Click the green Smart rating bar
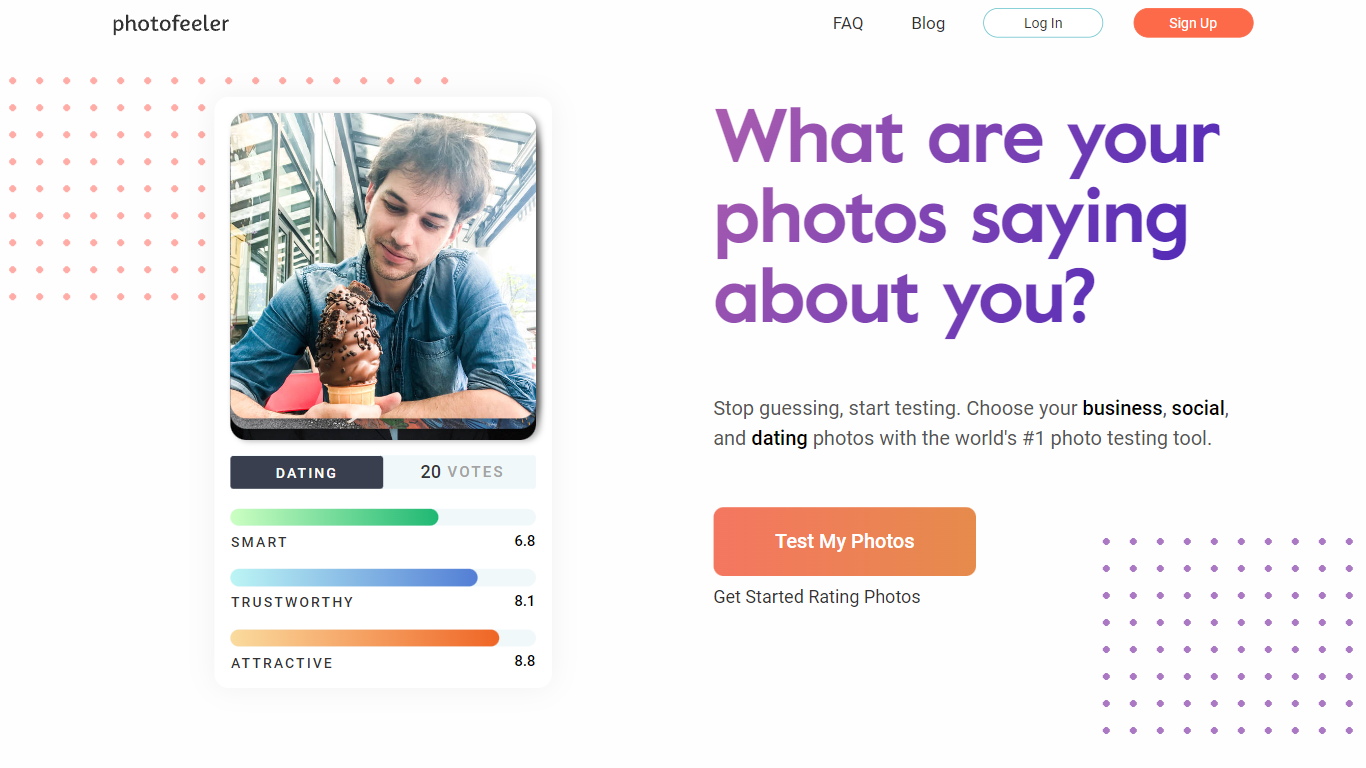The image size is (1366, 768). point(334,517)
